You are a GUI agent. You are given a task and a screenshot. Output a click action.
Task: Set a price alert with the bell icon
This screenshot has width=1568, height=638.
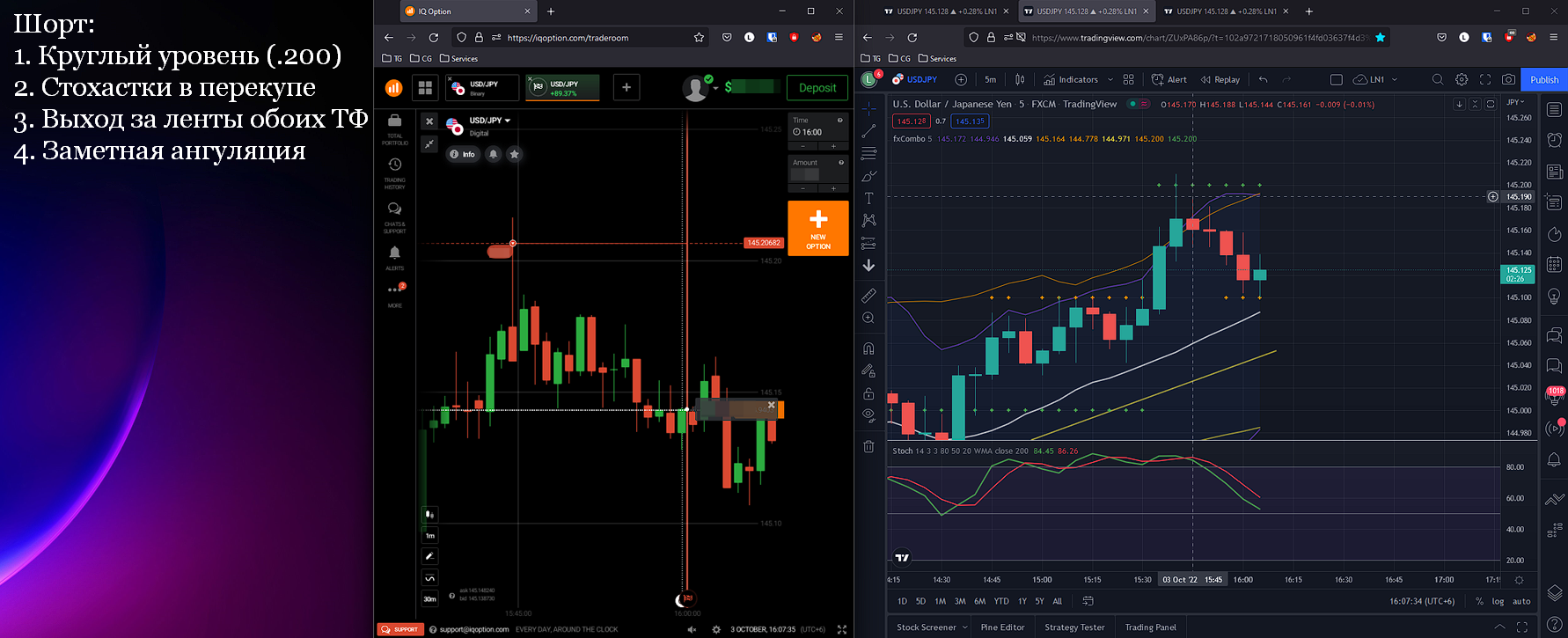pyautogui.click(x=494, y=154)
